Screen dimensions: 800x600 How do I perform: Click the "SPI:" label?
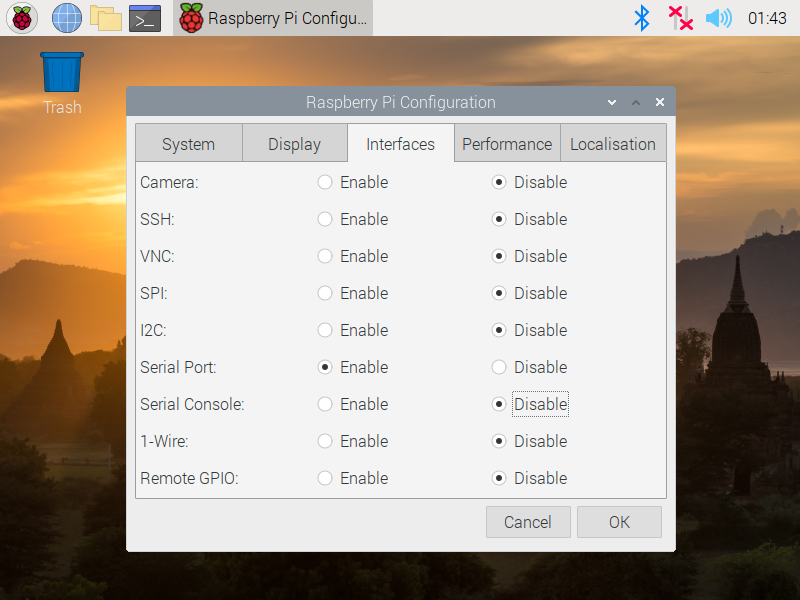click(x=154, y=293)
